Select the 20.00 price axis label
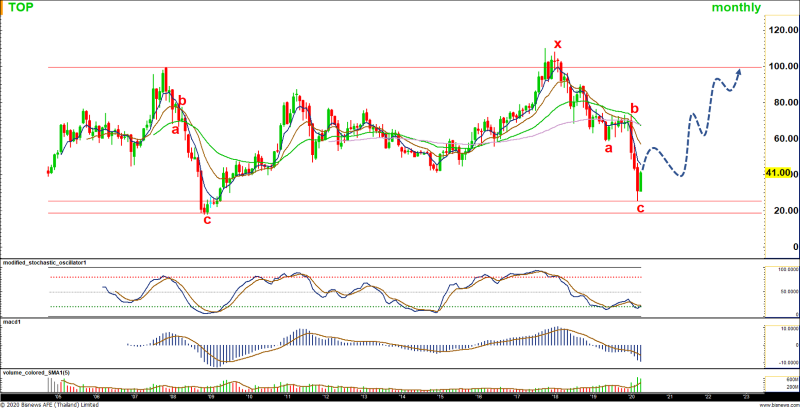This screenshot has height=409, width=800. point(781,211)
